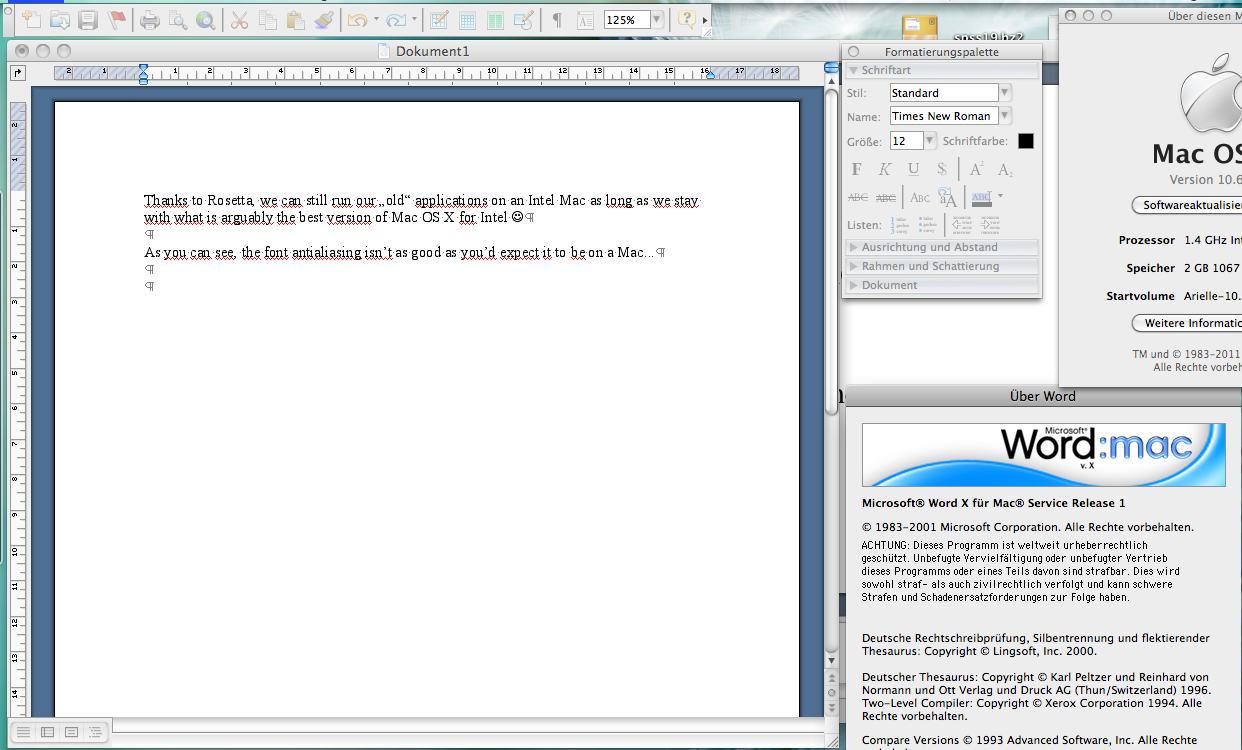
Task: Open the font Name dropdown arrow
Action: [1005, 116]
